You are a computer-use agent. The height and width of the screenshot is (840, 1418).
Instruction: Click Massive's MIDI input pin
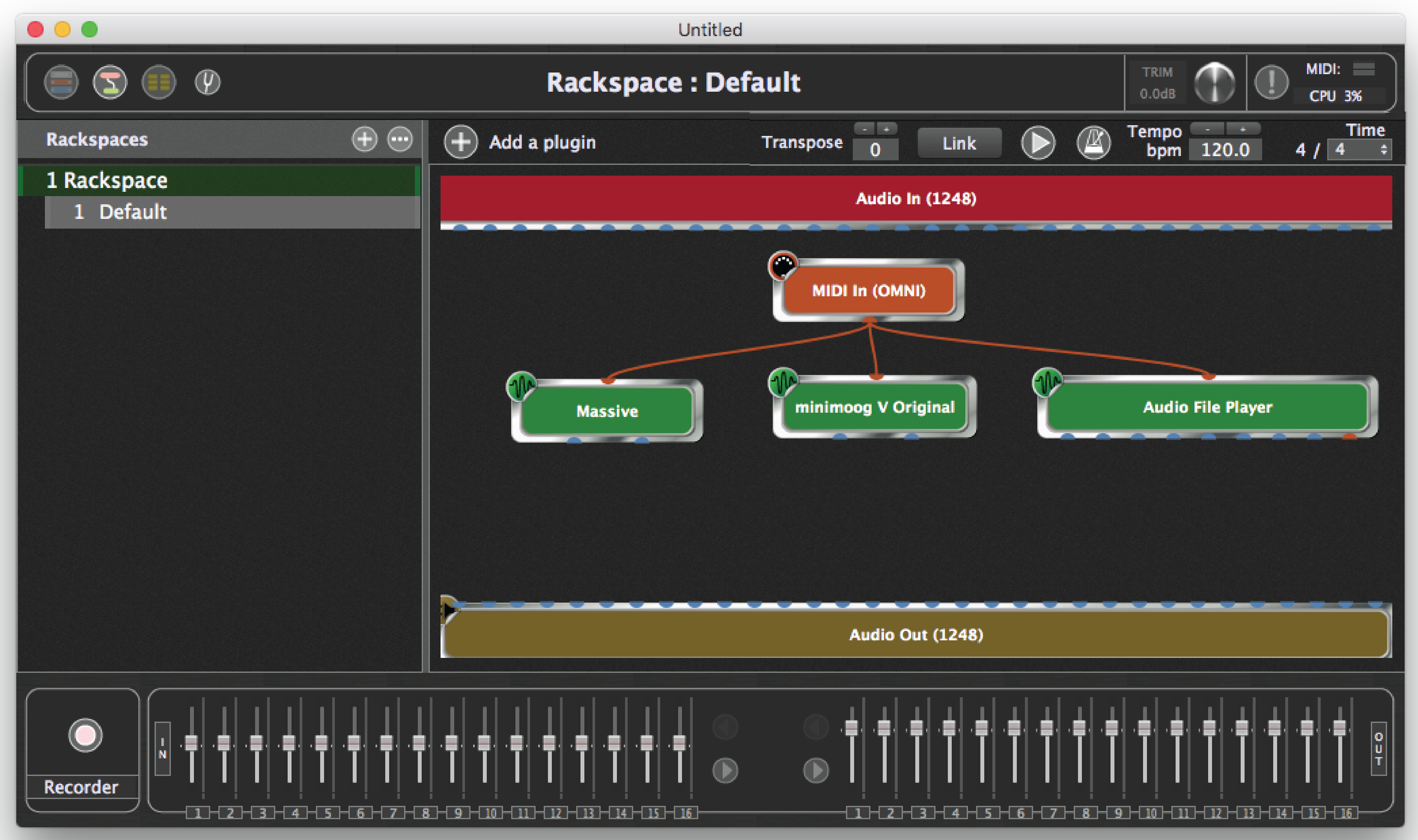(x=608, y=380)
